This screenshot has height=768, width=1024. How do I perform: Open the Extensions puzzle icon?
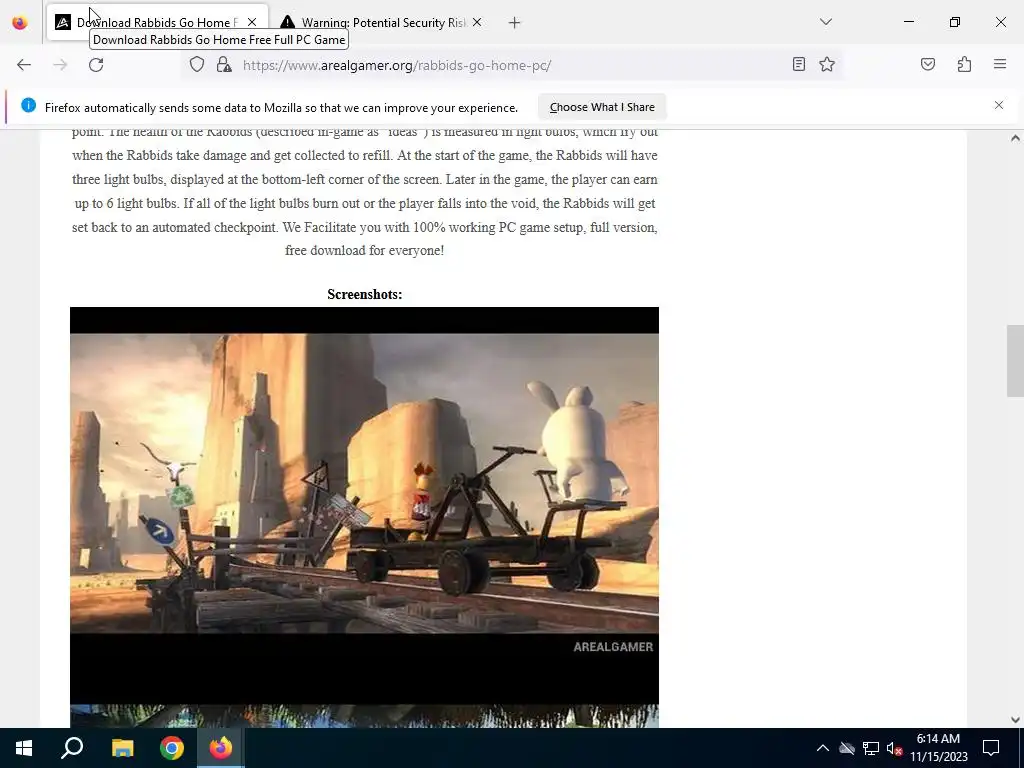coord(964,64)
